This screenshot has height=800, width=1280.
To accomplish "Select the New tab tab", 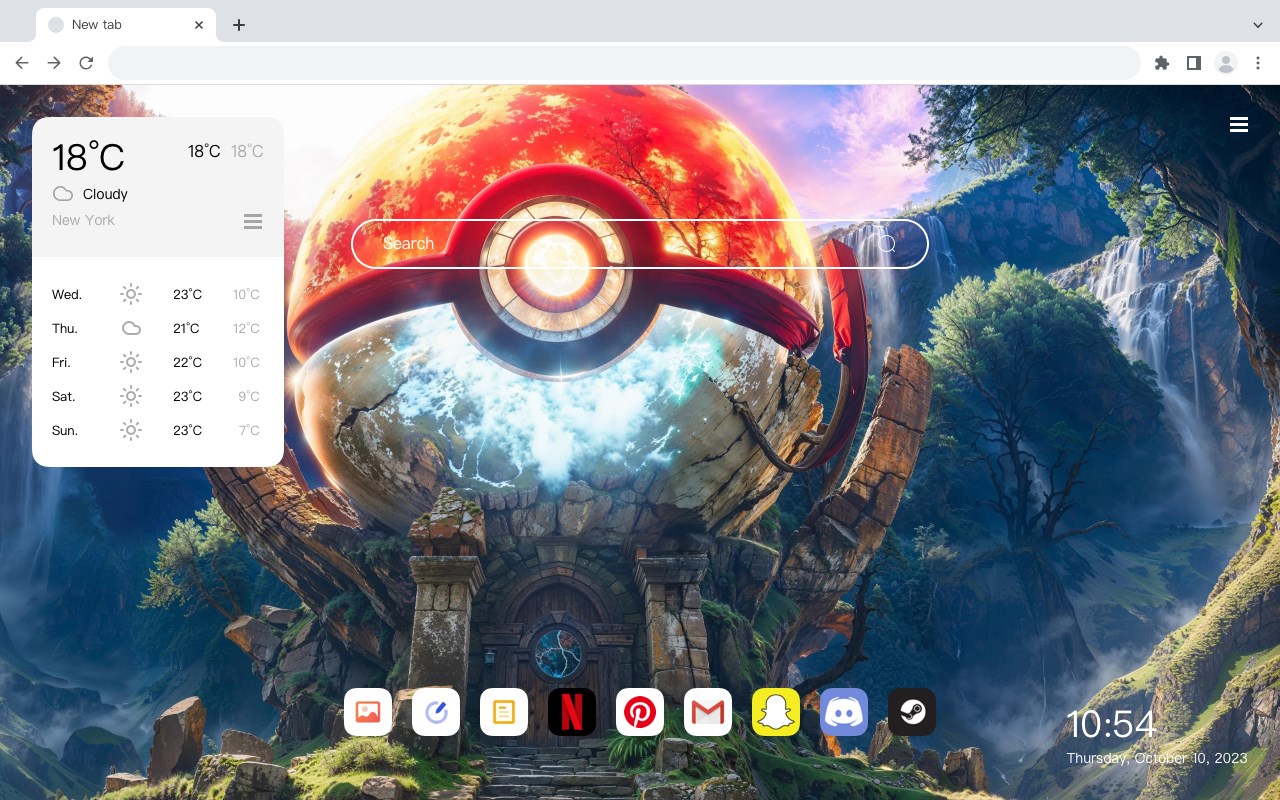I will coord(126,25).
